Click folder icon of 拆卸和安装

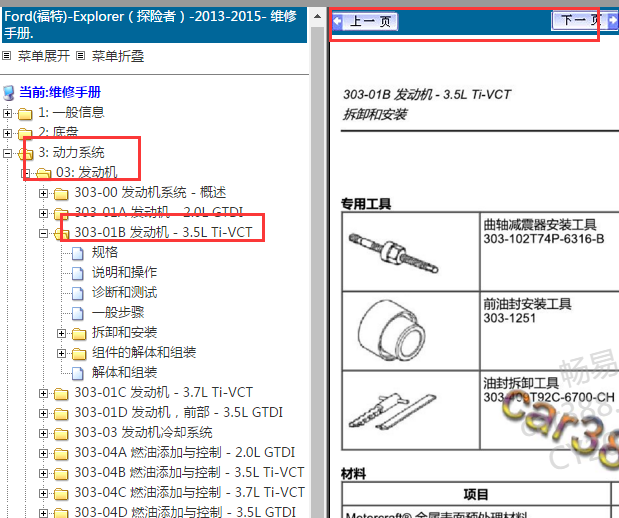coord(79,334)
